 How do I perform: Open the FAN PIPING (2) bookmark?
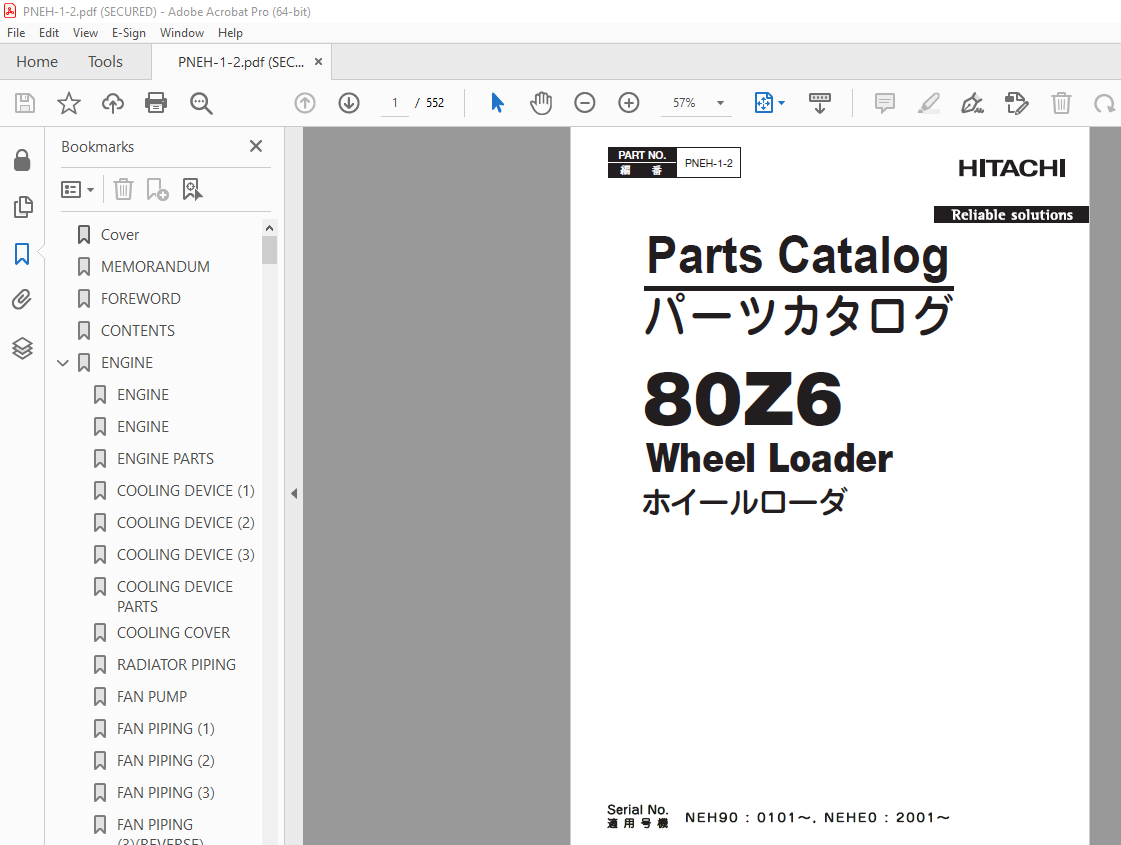coord(165,761)
